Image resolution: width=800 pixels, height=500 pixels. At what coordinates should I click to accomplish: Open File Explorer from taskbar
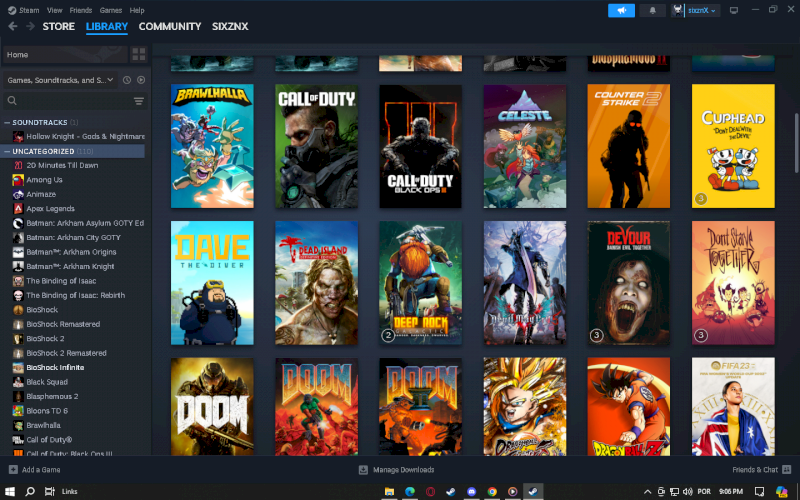[389, 491]
